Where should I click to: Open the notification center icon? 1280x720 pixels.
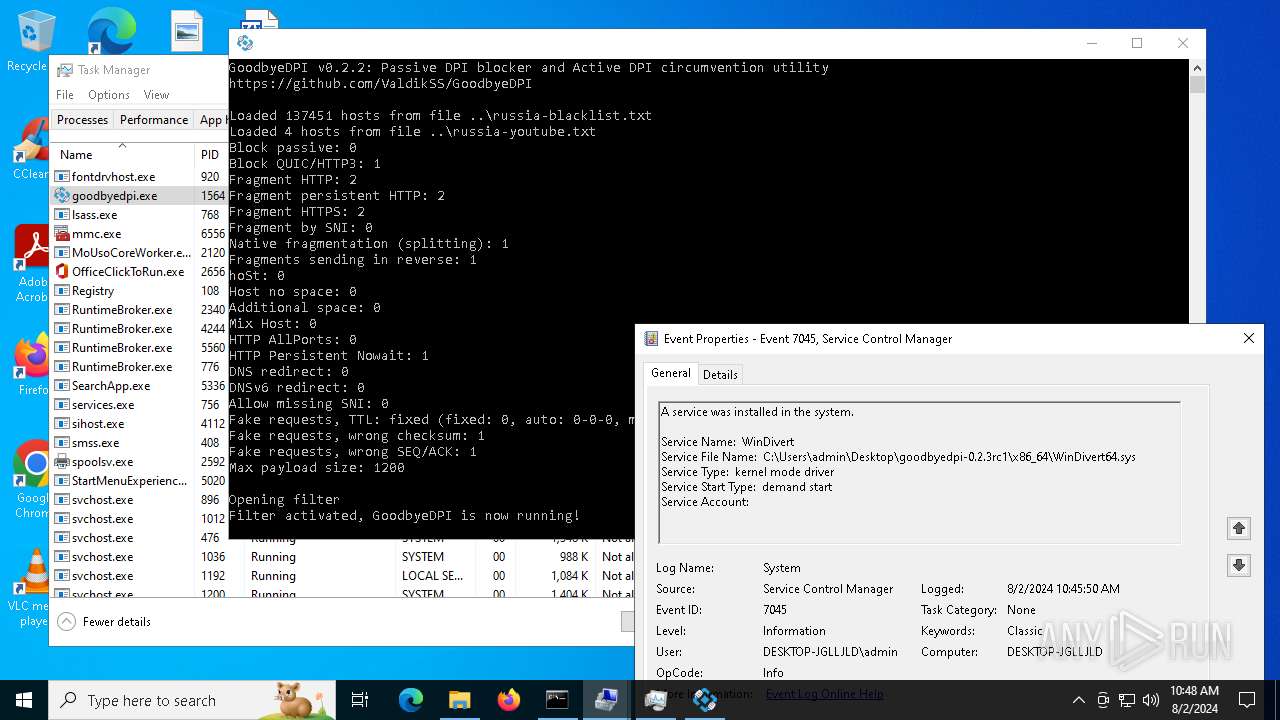[1247, 700]
